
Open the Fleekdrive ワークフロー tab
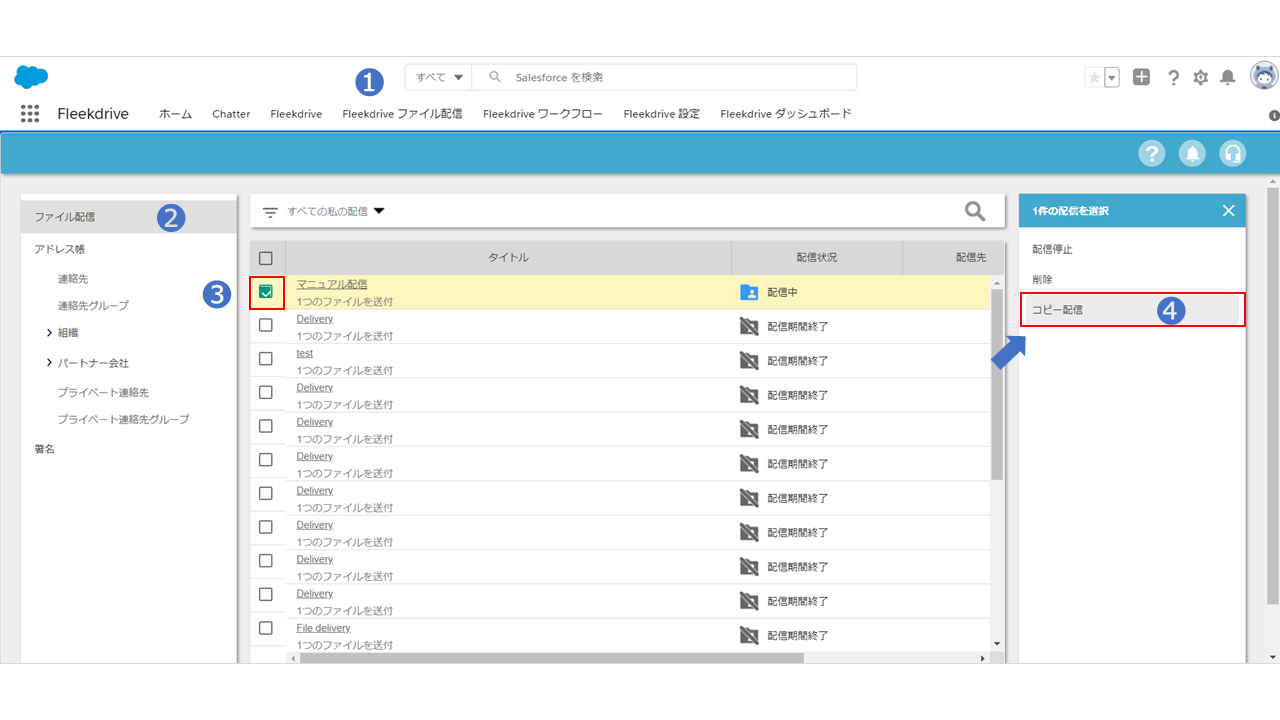(x=543, y=114)
